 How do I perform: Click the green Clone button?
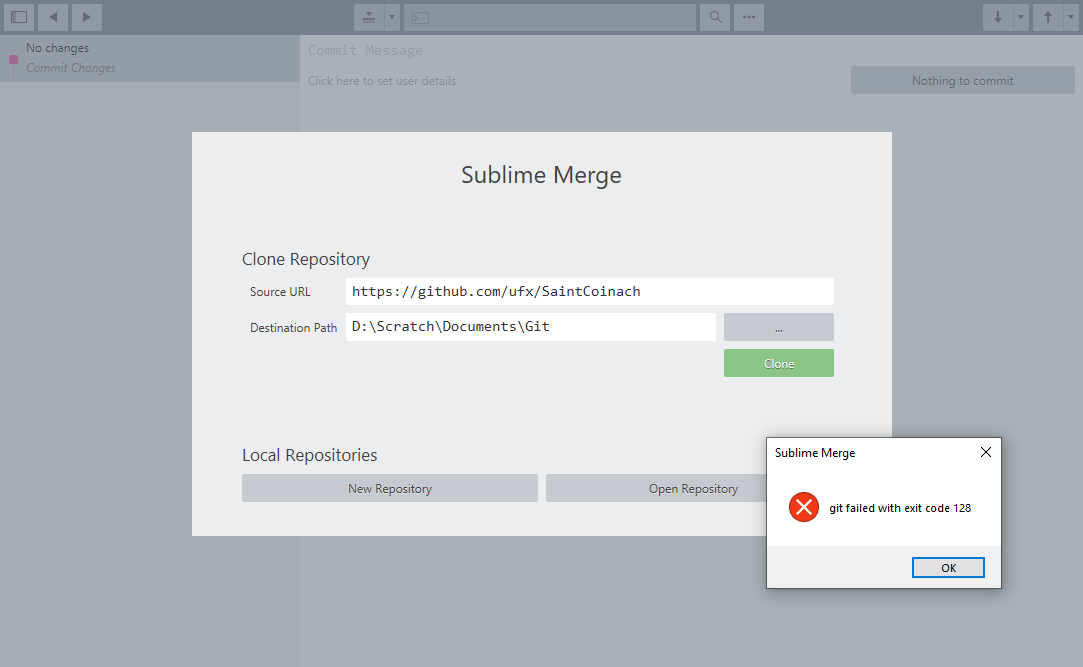click(x=778, y=363)
